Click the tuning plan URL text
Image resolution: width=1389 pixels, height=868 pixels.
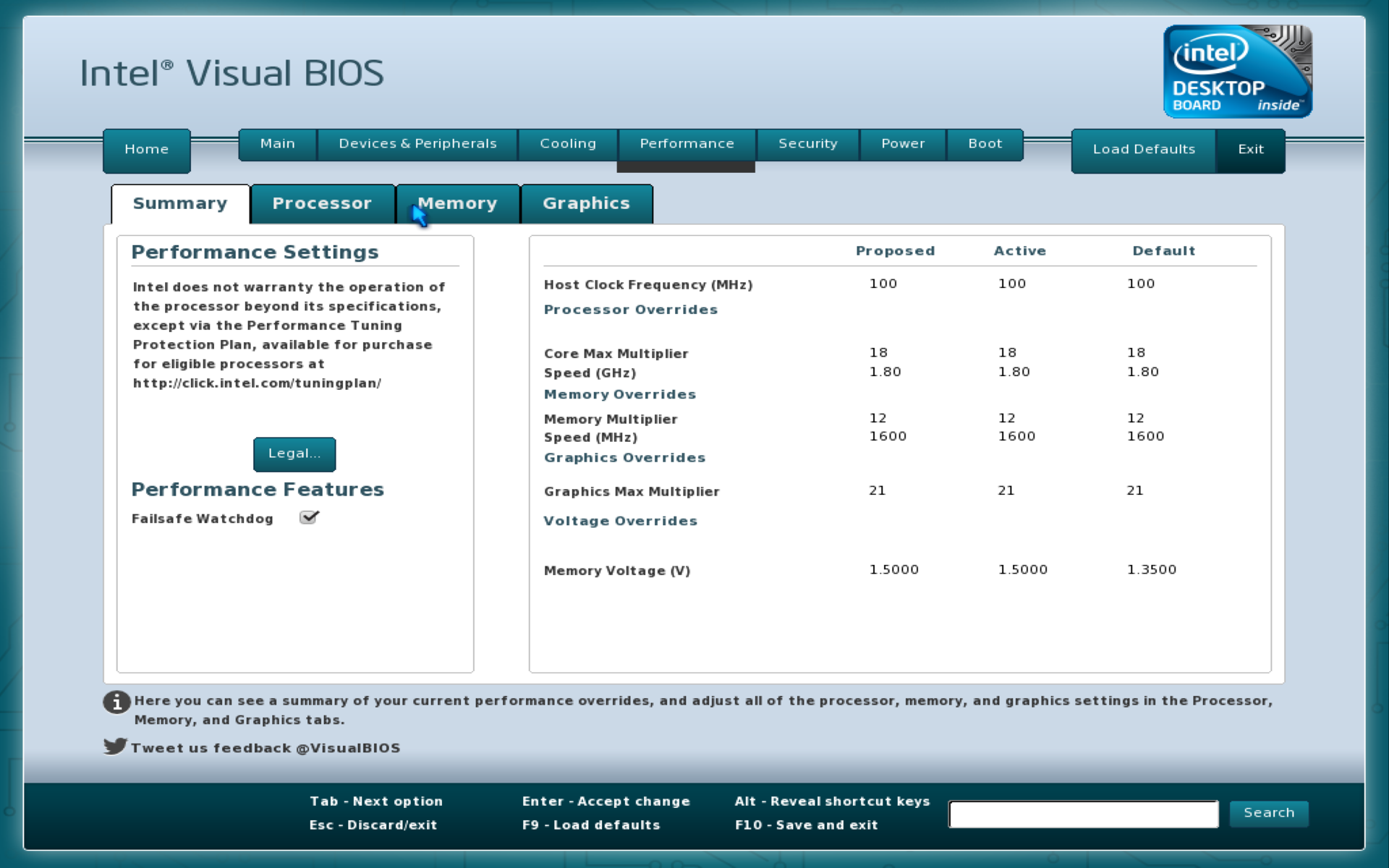(x=257, y=383)
